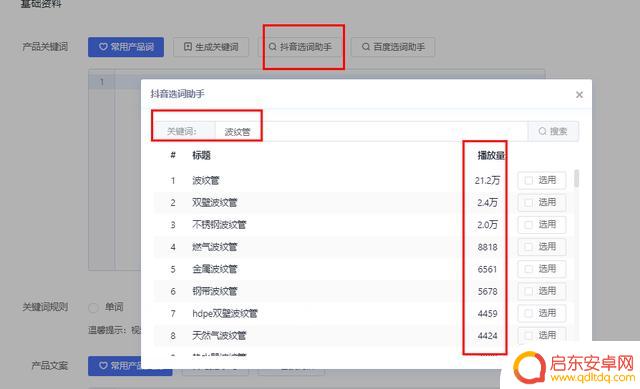Image resolution: width=640 pixels, height=389 pixels.
Task: Check 选用 for 天然气波纹管
Action: tap(542, 335)
